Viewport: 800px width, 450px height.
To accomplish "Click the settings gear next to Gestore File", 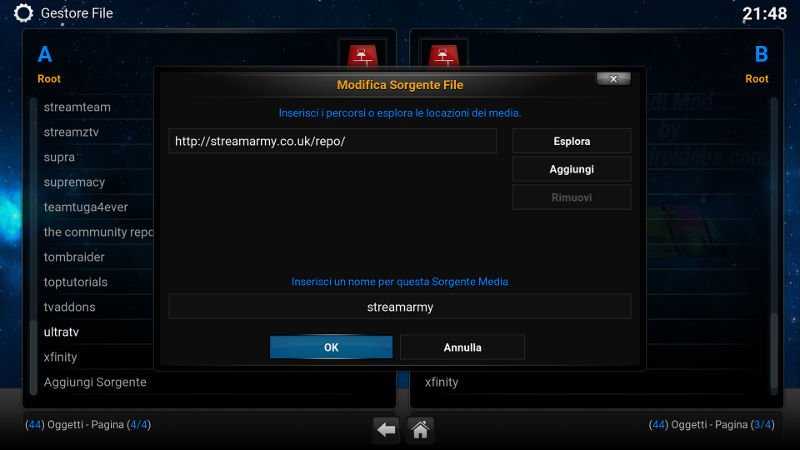I will point(23,13).
